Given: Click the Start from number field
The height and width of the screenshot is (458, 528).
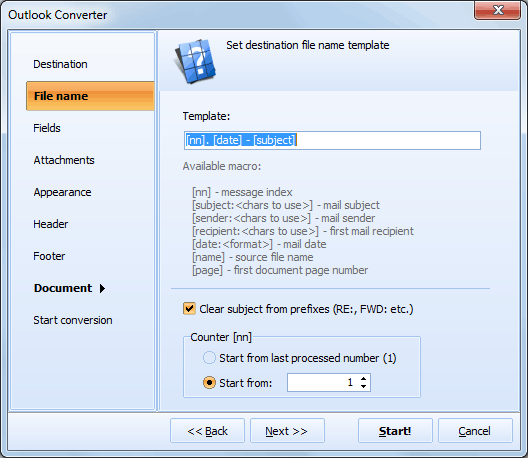Looking at the screenshot, I should coord(323,383).
